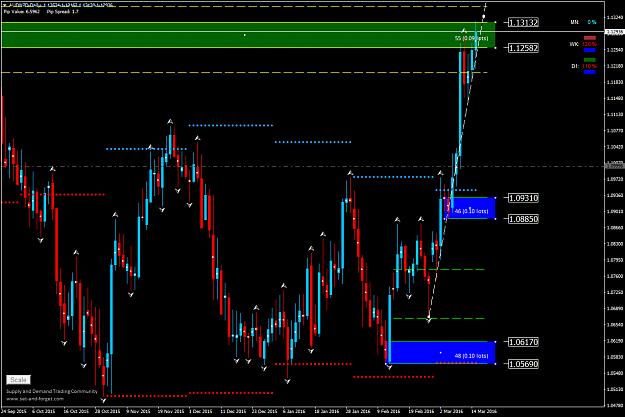Click the green zone's 55 (0.09 lots) label

472,38
